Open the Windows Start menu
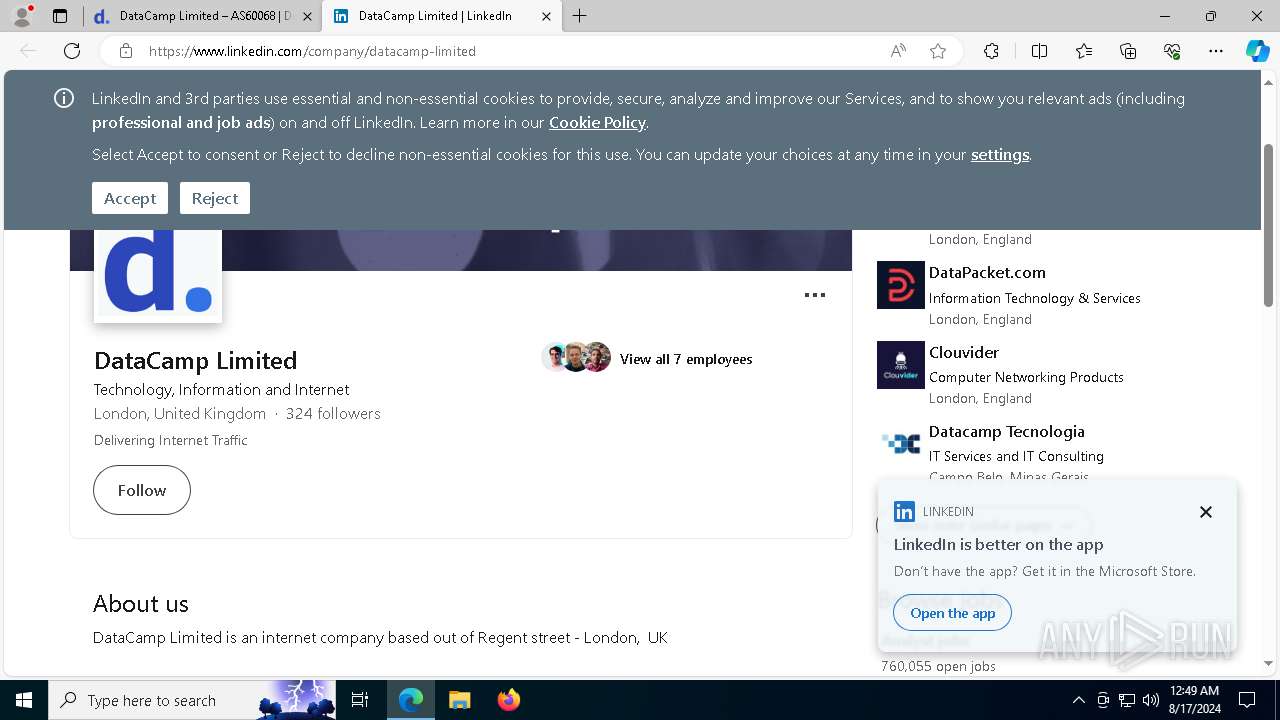Screen dimensions: 1280x720 pyautogui.click(x=24, y=700)
